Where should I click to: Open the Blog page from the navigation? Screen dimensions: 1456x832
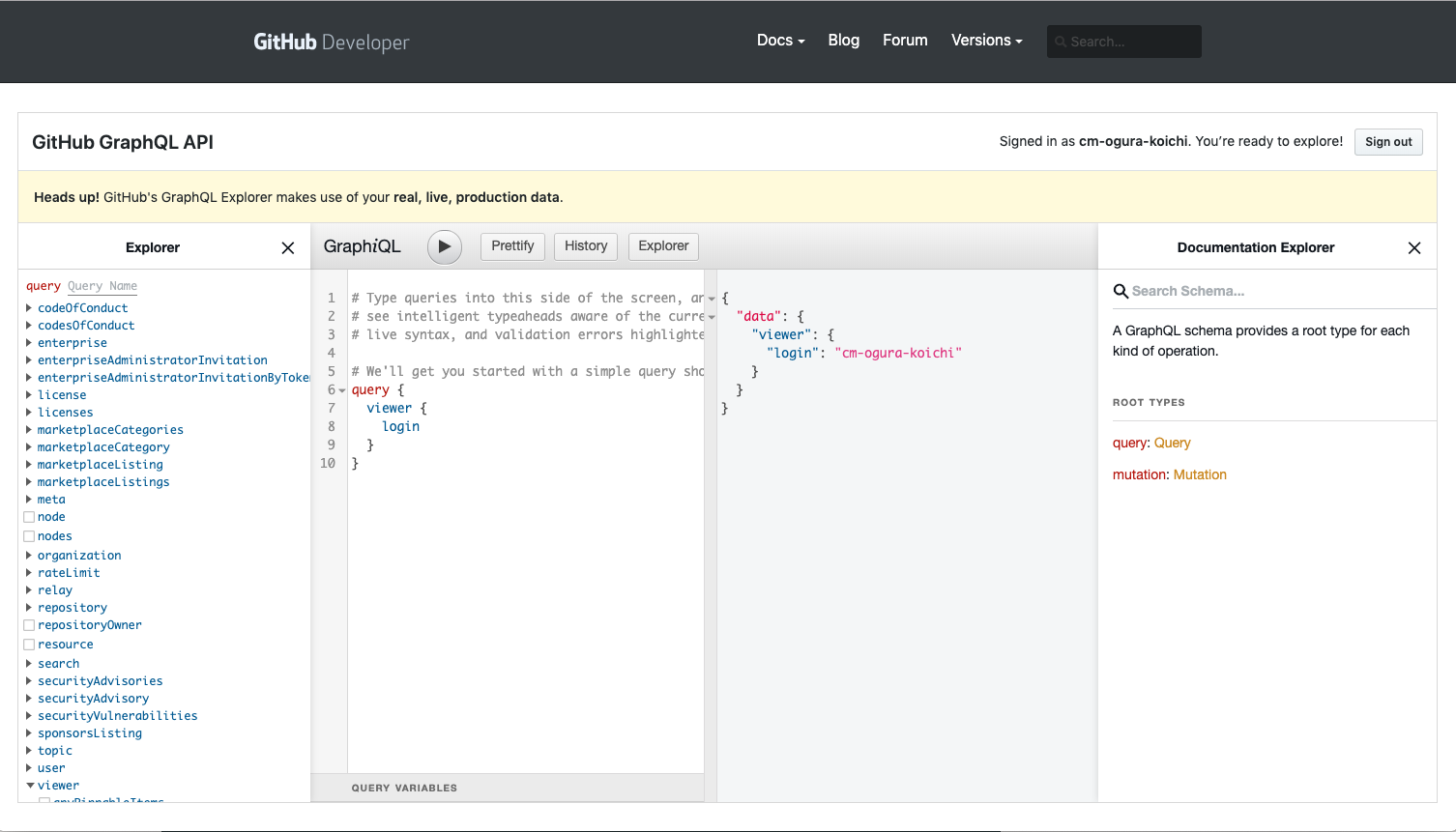pyautogui.click(x=843, y=41)
